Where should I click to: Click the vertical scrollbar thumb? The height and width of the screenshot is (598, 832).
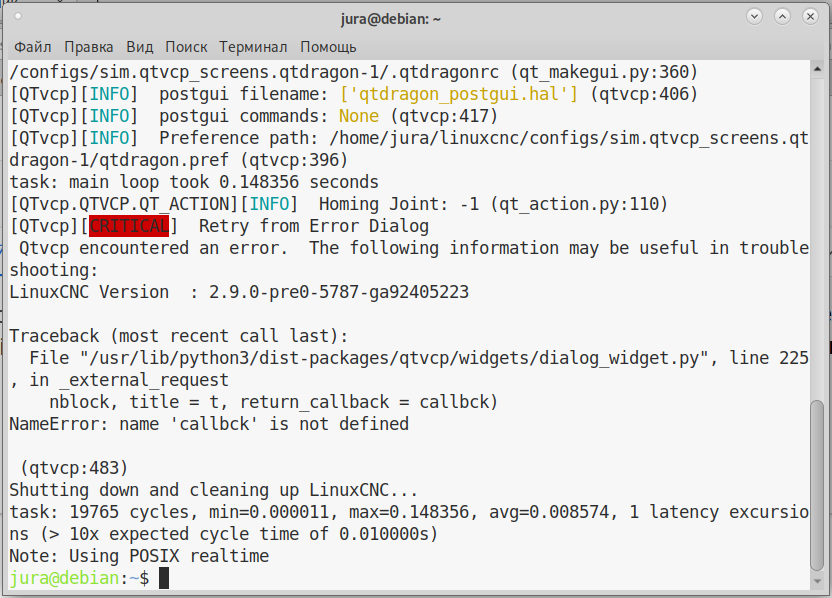818,486
